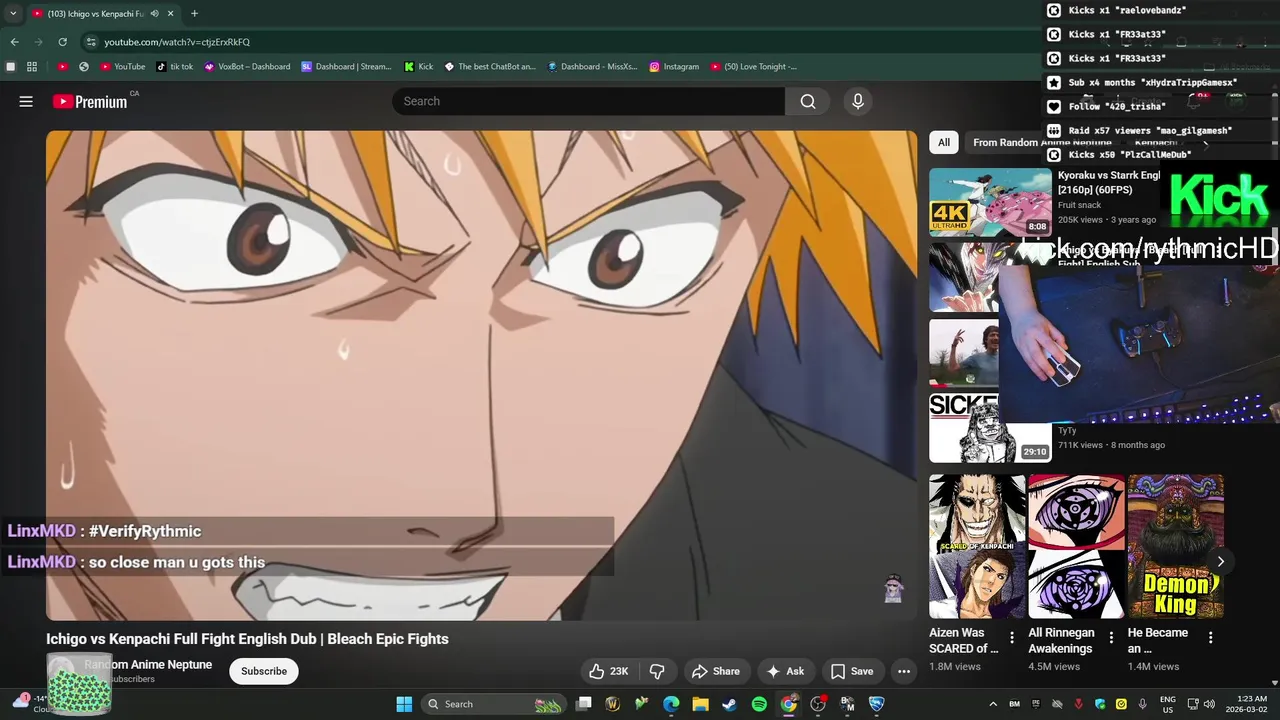Open World of Warcraft icon in taskbar
The height and width of the screenshot is (720, 1280).
coord(613,704)
